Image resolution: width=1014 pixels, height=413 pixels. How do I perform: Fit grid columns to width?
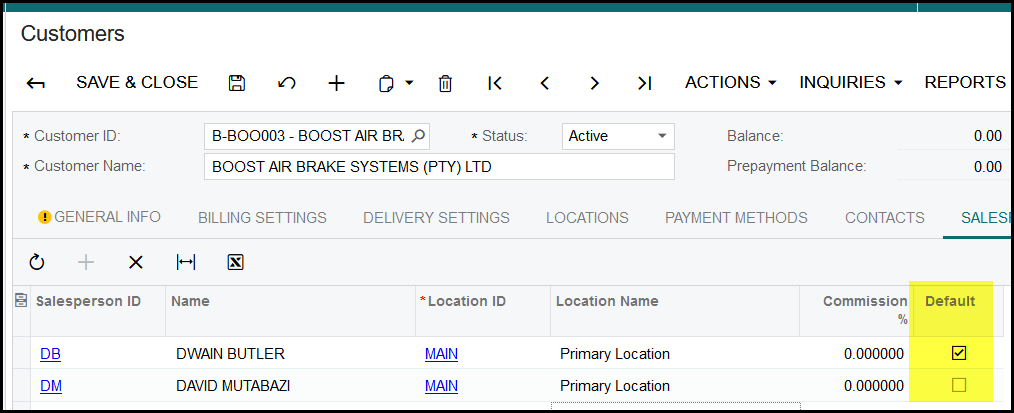click(186, 262)
